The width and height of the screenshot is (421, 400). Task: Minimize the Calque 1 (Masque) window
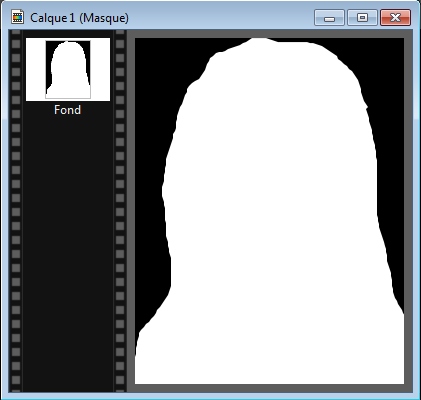pos(329,18)
